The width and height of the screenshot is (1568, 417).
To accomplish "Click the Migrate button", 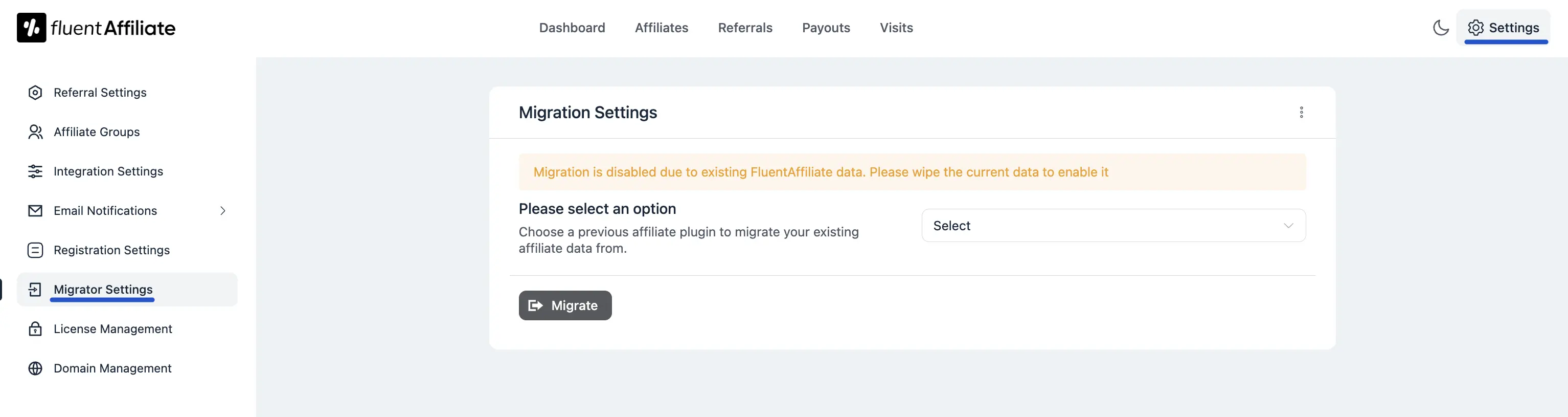I will tap(565, 305).
